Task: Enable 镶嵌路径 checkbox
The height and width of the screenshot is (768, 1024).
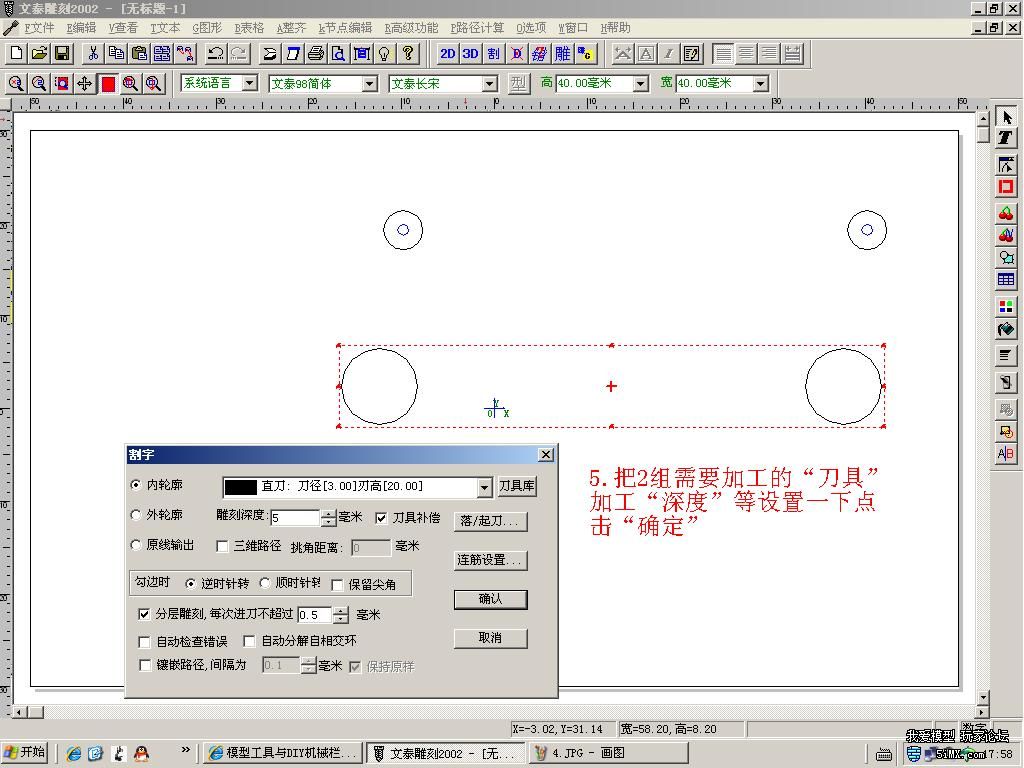Action: point(144,665)
